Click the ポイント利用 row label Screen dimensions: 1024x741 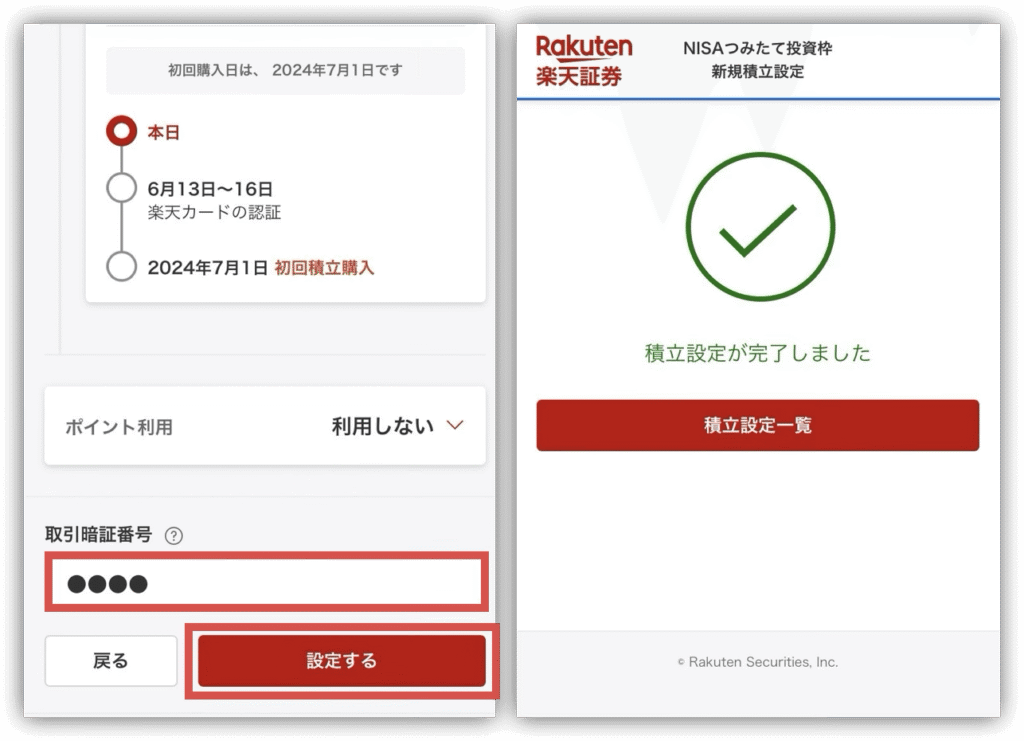[119, 427]
